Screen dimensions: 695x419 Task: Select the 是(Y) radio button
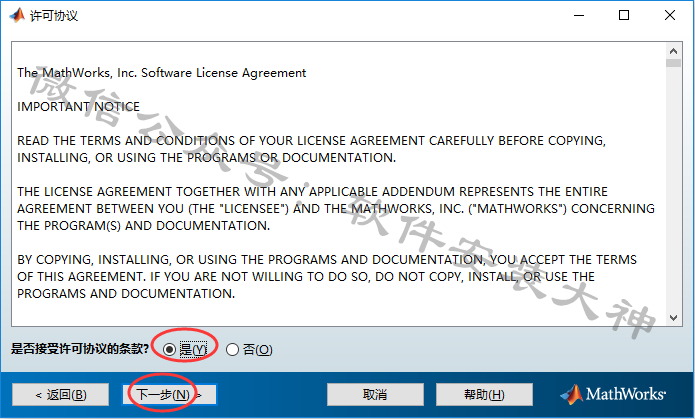[169, 350]
